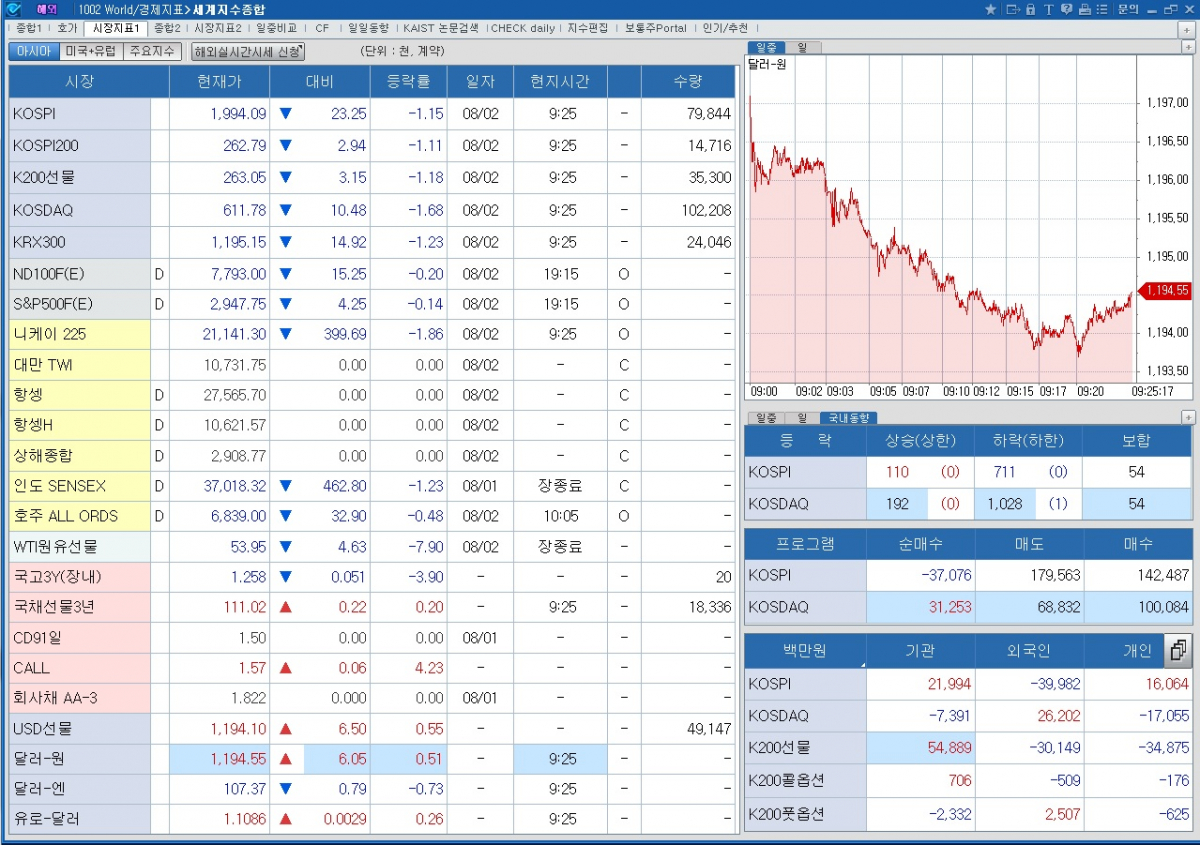Open the list menu icon in title bar

click(1102, 9)
